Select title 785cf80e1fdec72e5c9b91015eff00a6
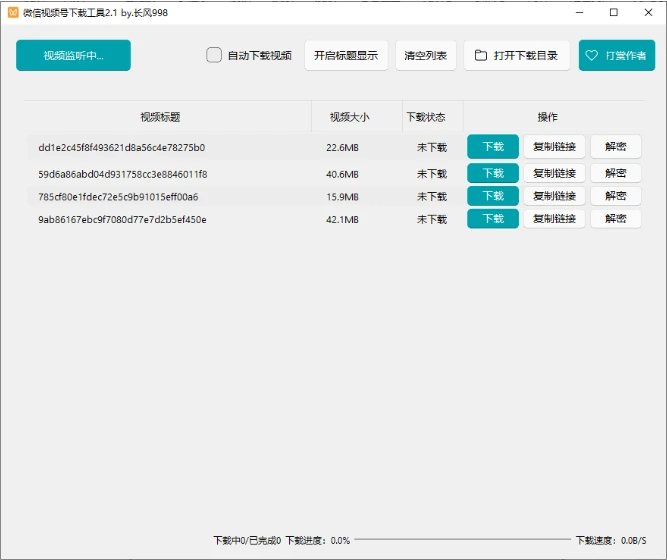This screenshot has width=667, height=560. click(x=118, y=197)
